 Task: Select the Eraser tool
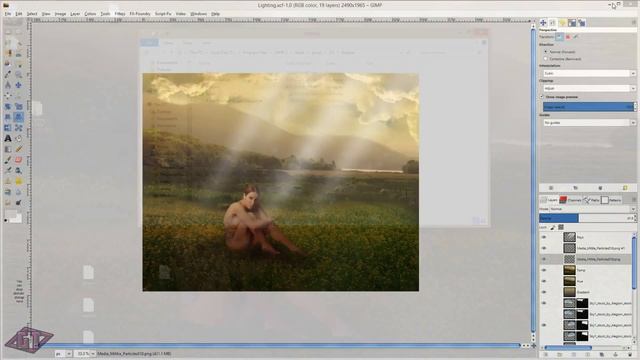[x=18, y=160]
